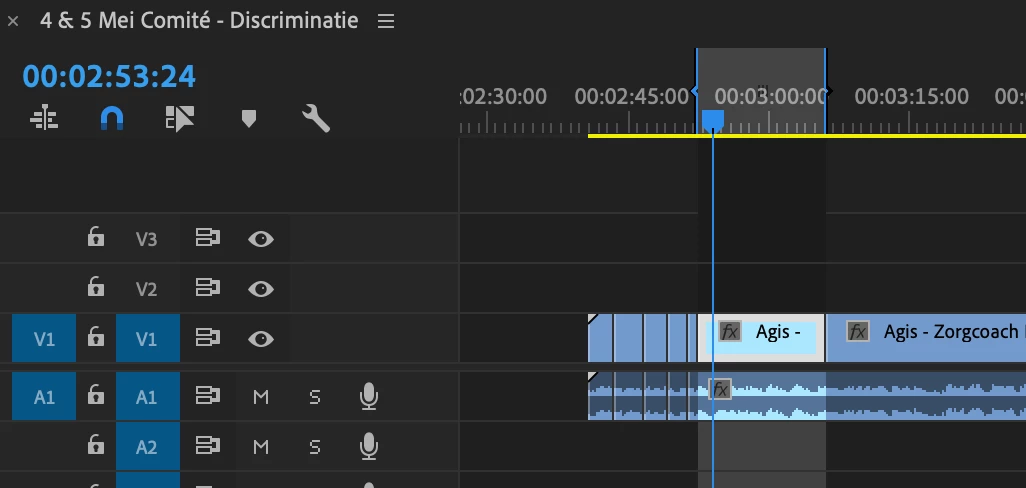
Task: Click the In point bracket on ruler
Action: coord(695,92)
